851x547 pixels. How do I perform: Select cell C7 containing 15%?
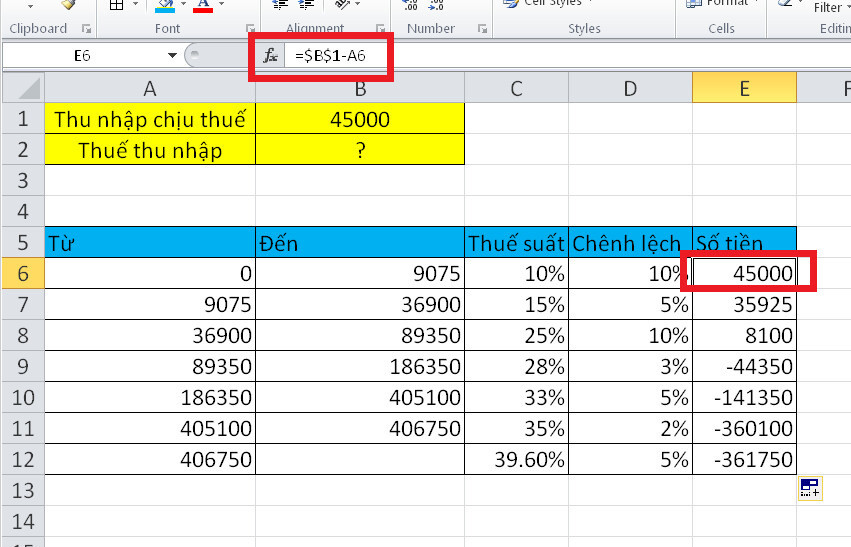point(517,304)
